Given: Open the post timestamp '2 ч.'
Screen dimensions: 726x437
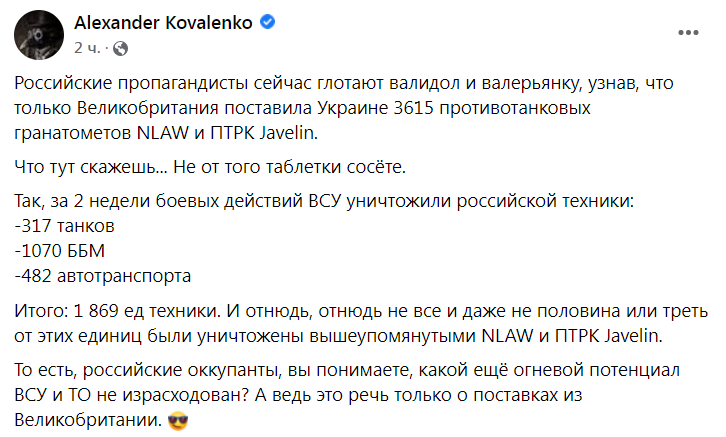Looking at the screenshot, I should coord(87,48).
